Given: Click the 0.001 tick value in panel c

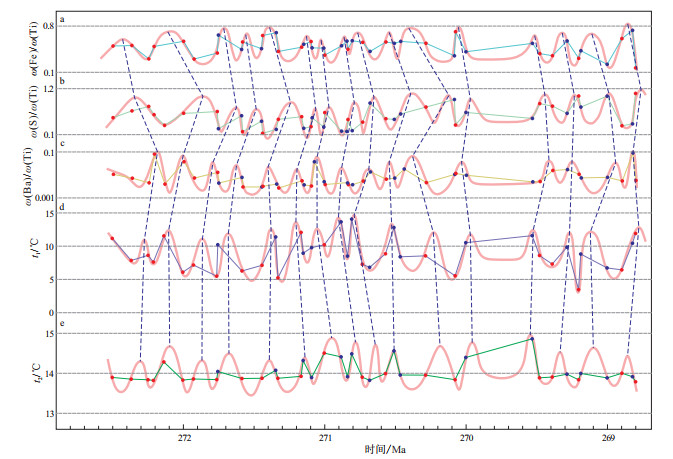Looking at the screenshot, I should [45, 198].
